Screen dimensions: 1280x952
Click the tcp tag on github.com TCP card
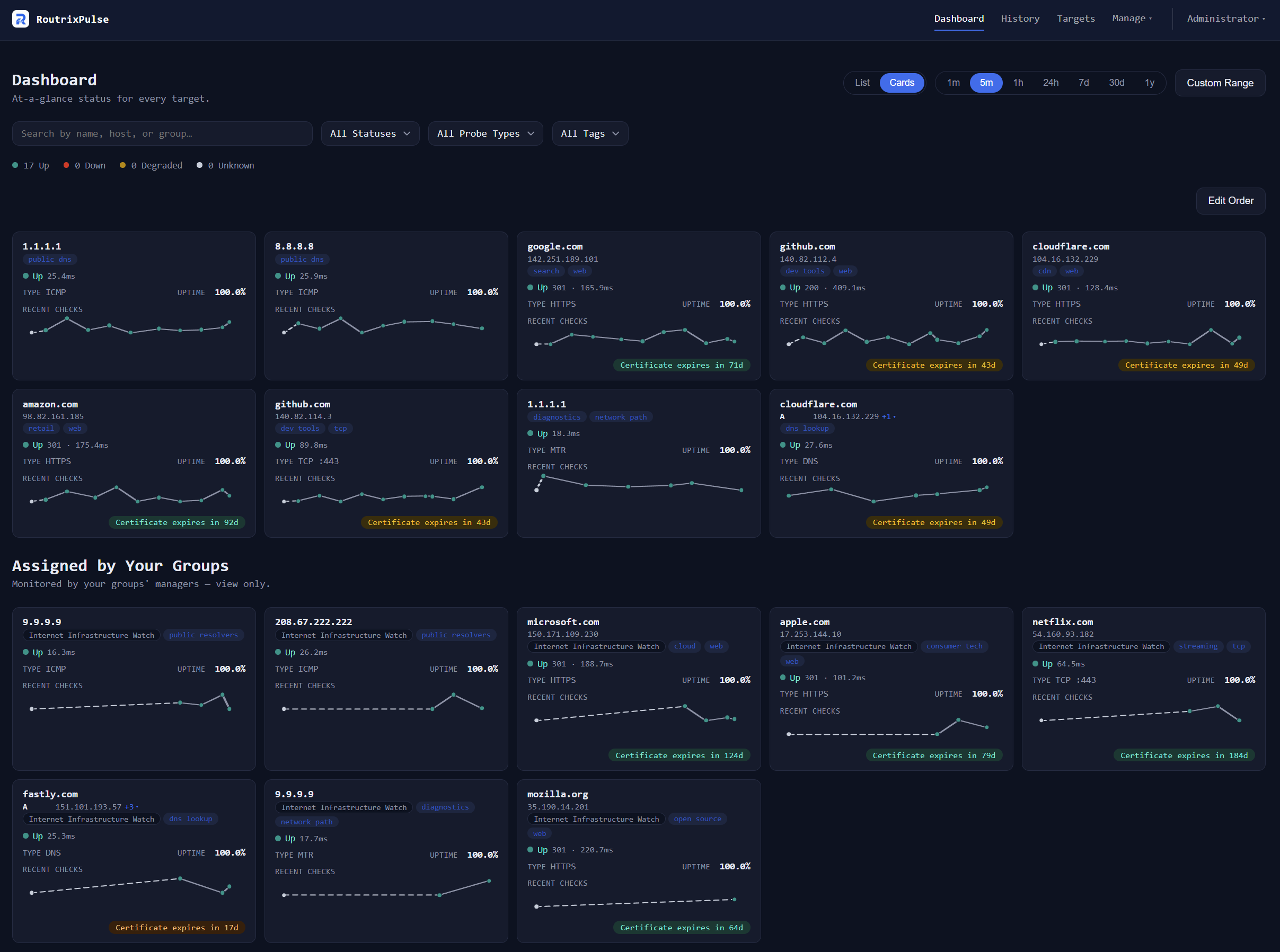coord(340,428)
